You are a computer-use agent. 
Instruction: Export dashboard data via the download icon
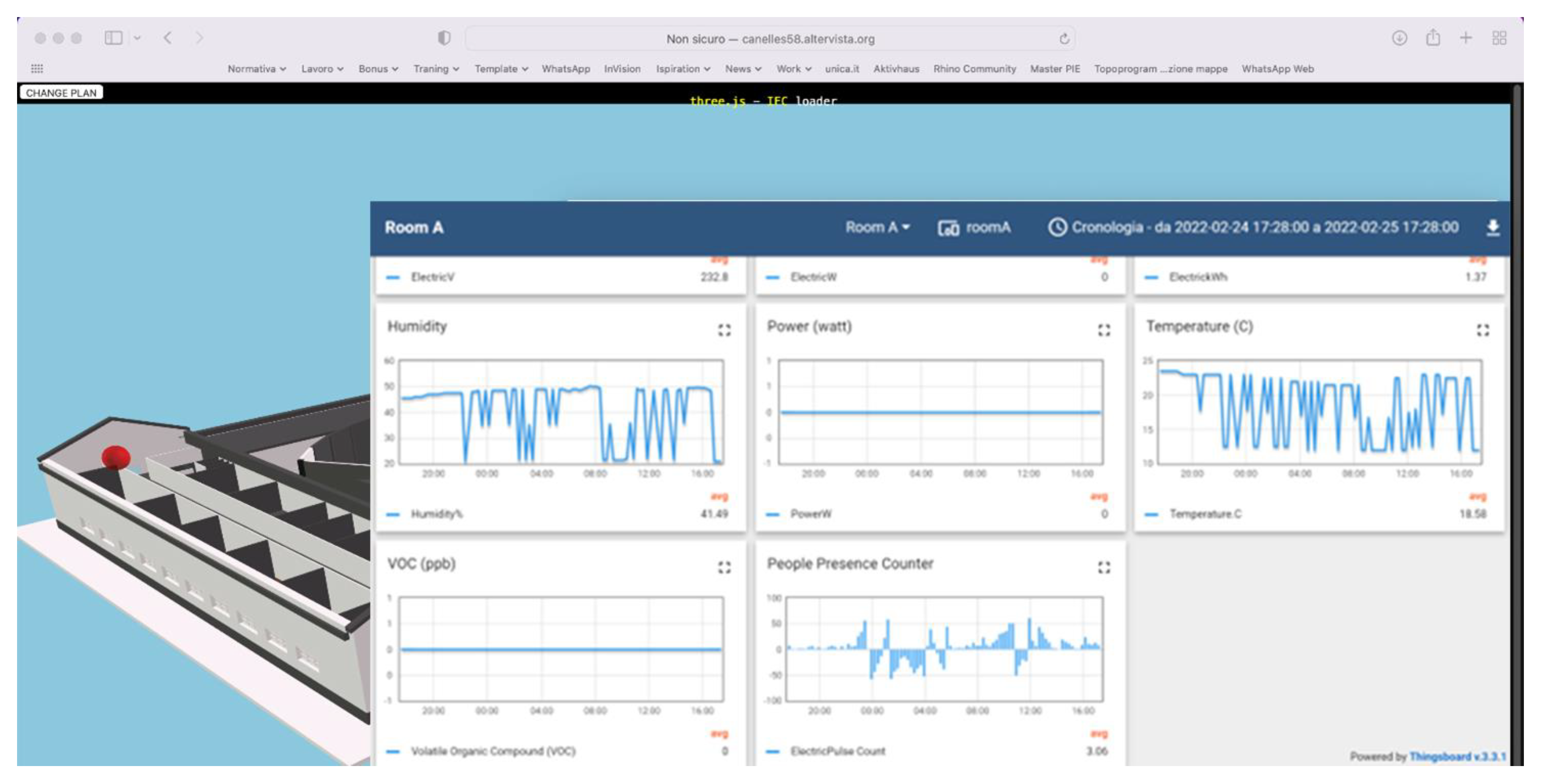click(x=1493, y=228)
